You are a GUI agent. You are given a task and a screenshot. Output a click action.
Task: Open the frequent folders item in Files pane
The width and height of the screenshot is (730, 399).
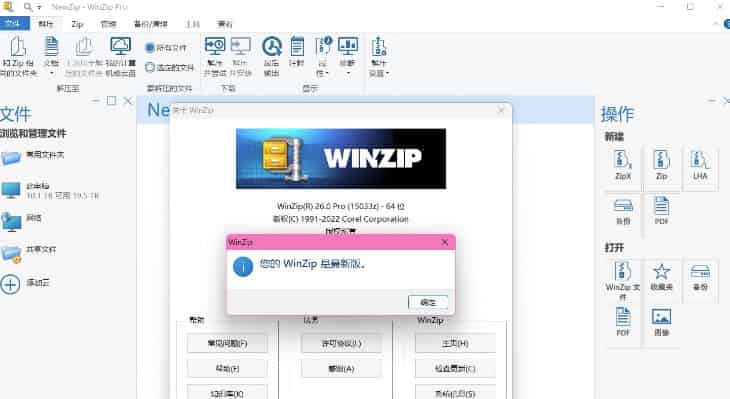(33, 157)
